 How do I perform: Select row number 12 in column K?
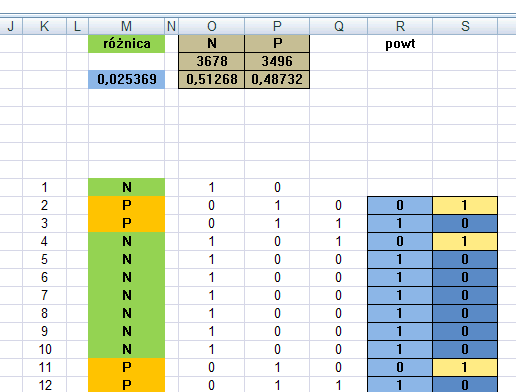coord(44,385)
